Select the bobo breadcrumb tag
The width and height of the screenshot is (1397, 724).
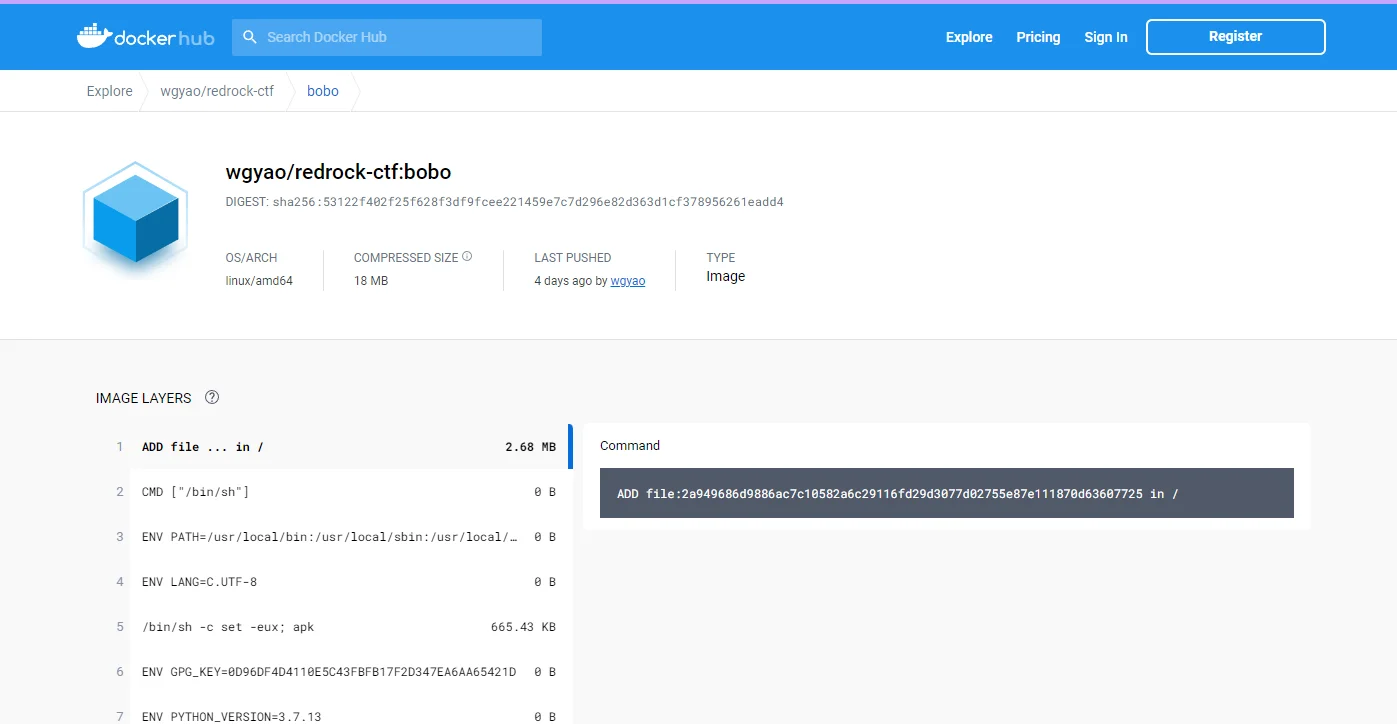322,91
